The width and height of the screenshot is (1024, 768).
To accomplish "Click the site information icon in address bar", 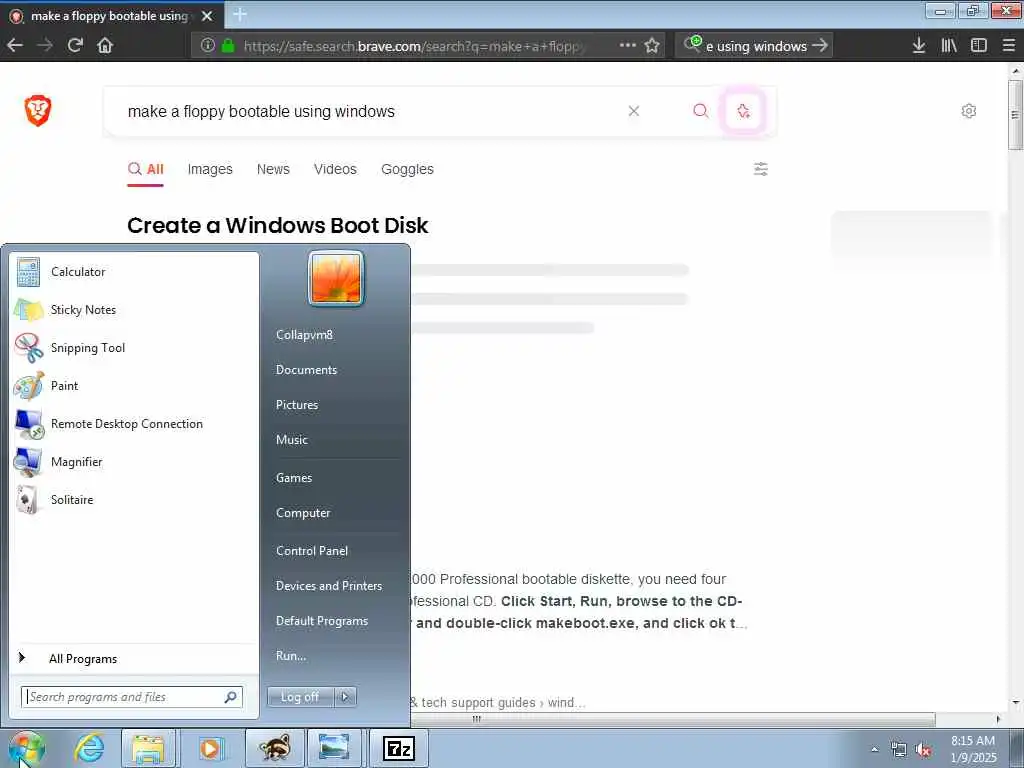I will pos(208,45).
